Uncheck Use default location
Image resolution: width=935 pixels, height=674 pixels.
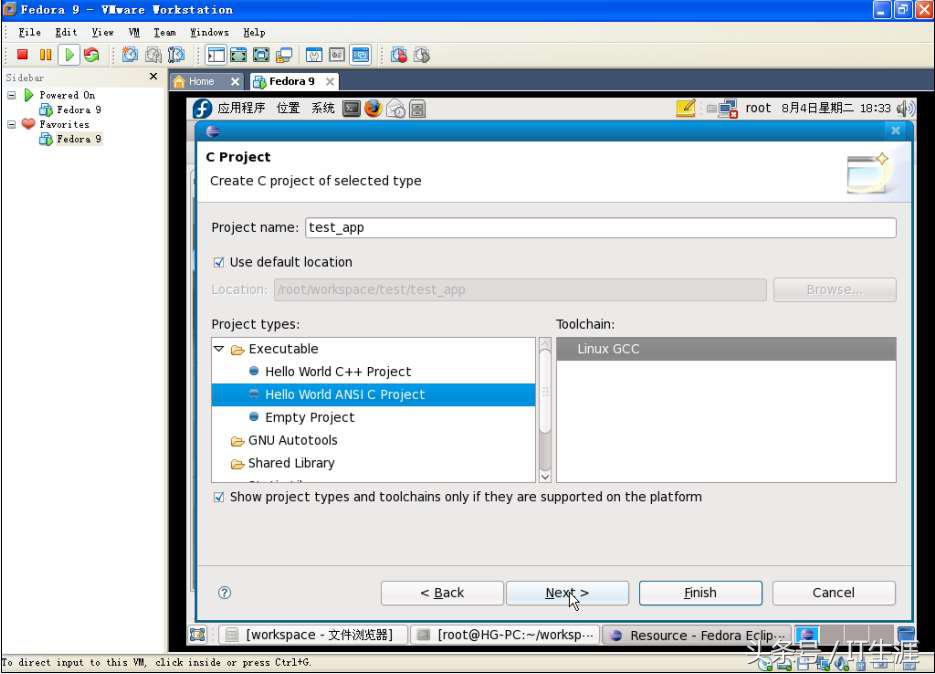coord(218,262)
